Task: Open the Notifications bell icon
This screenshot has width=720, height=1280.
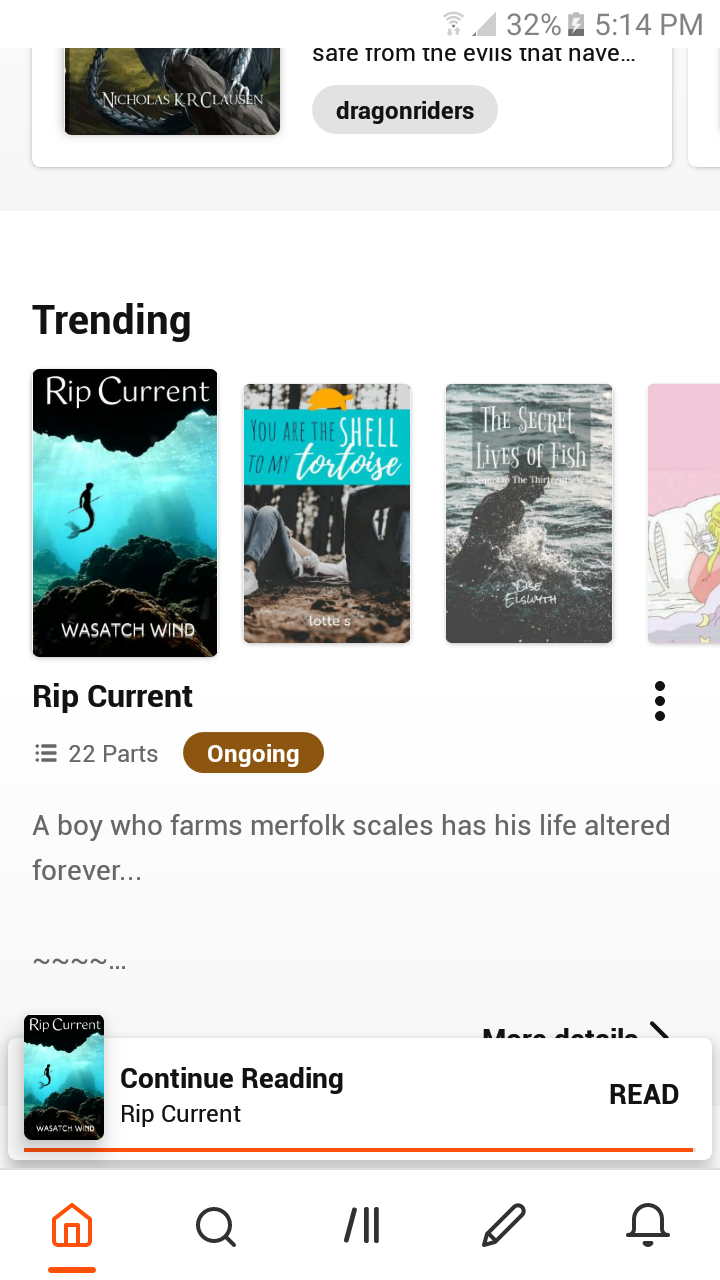Action: pos(647,1225)
